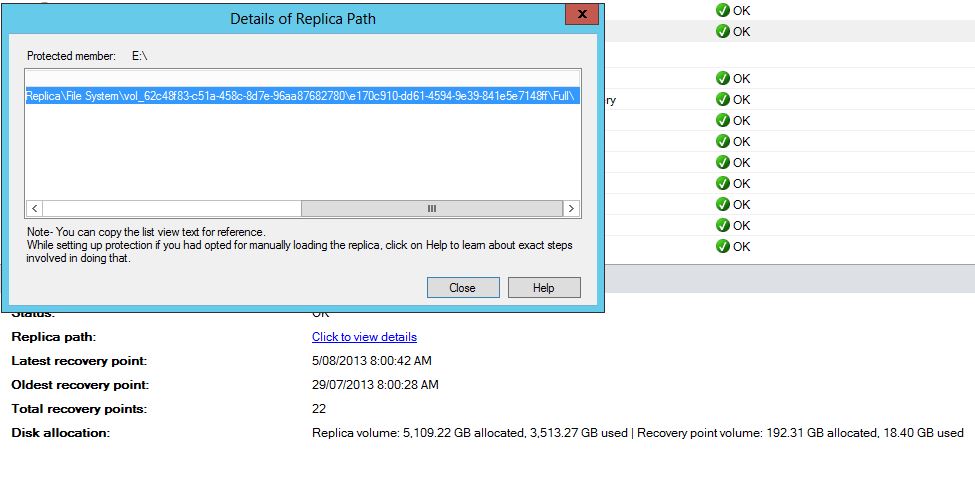The image size is (975, 487).
Task: Open the 'Click to view details' link
Action: point(364,337)
